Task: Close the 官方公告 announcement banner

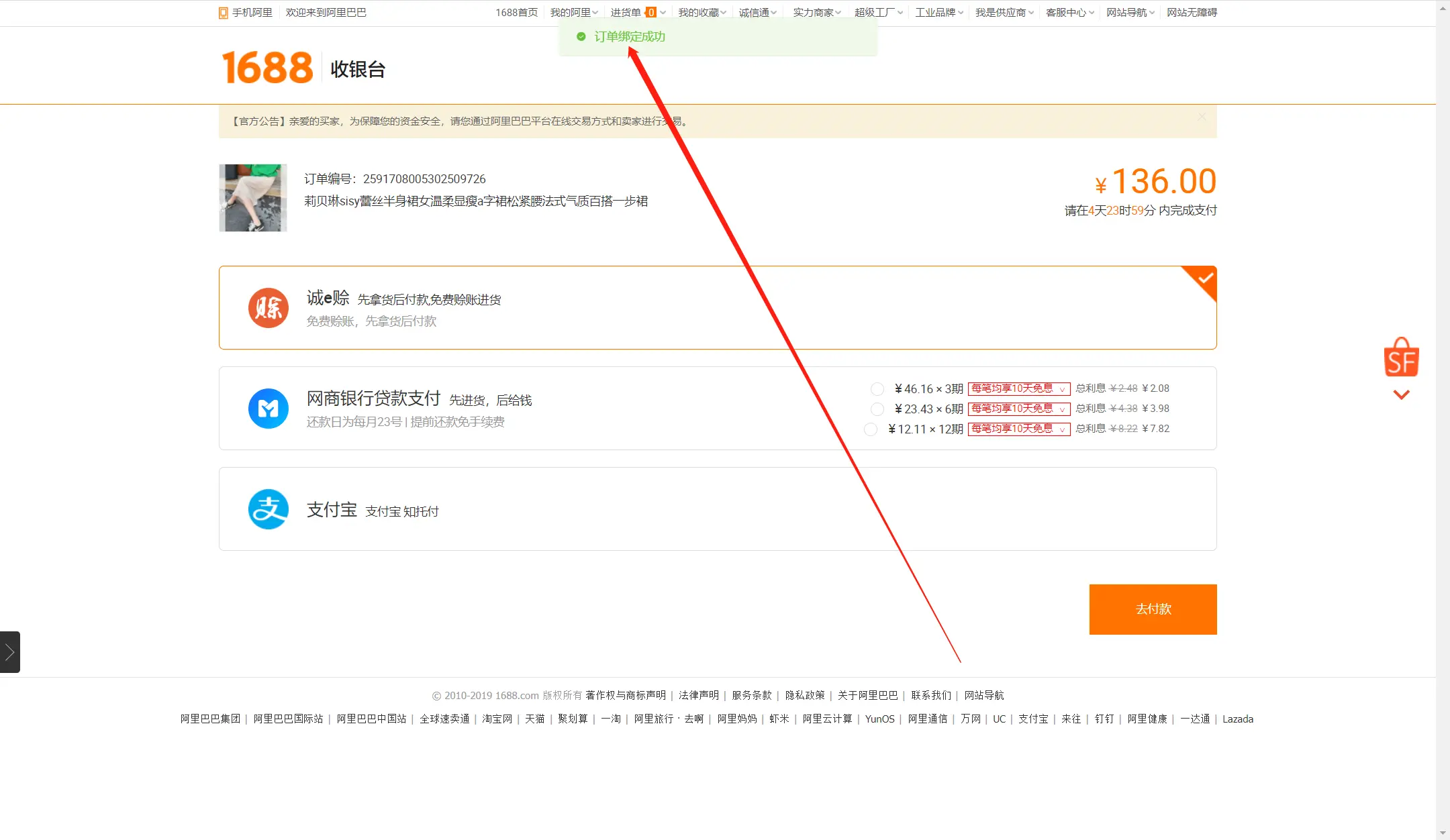Action: coord(1202,117)
